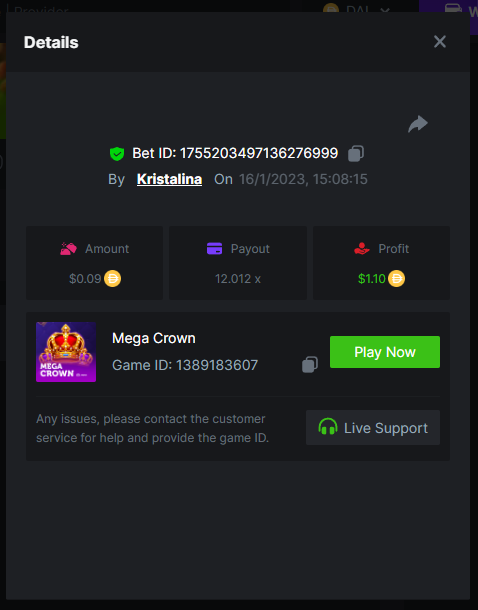The image size is (478, 610).
Task: Click the bet date and time
Action: tap(303, 179)
